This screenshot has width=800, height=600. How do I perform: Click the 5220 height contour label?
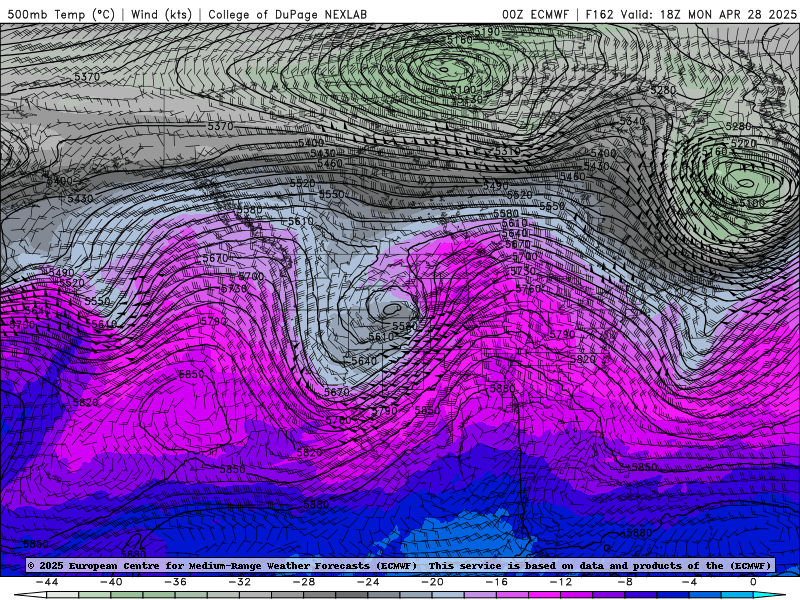point(743,143)
